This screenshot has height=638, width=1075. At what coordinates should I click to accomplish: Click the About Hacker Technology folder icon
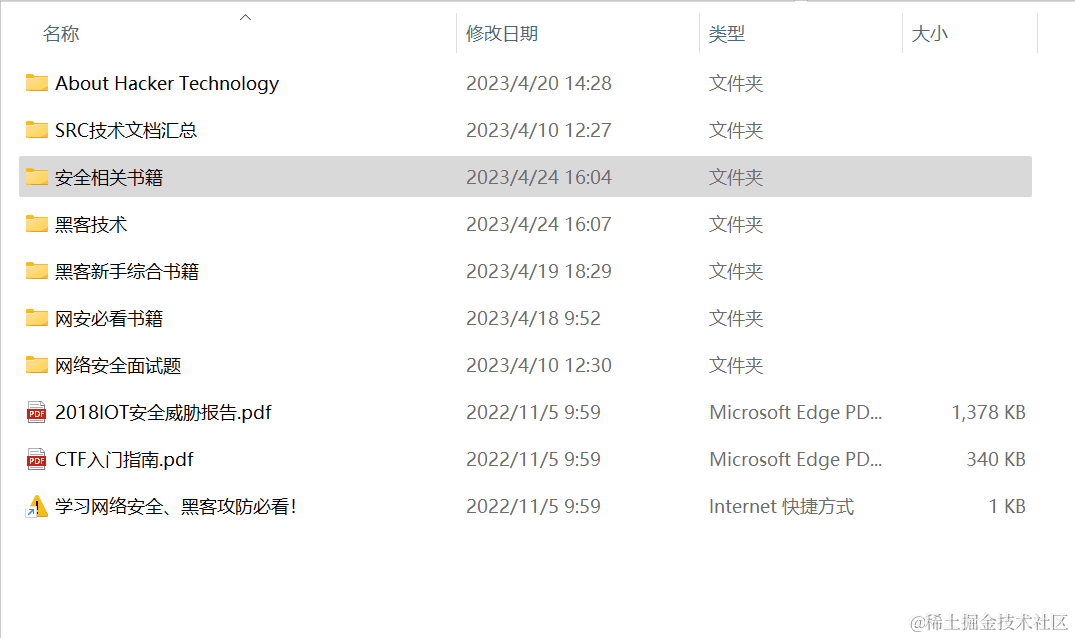pyautogui.click(x=37, y=83)
